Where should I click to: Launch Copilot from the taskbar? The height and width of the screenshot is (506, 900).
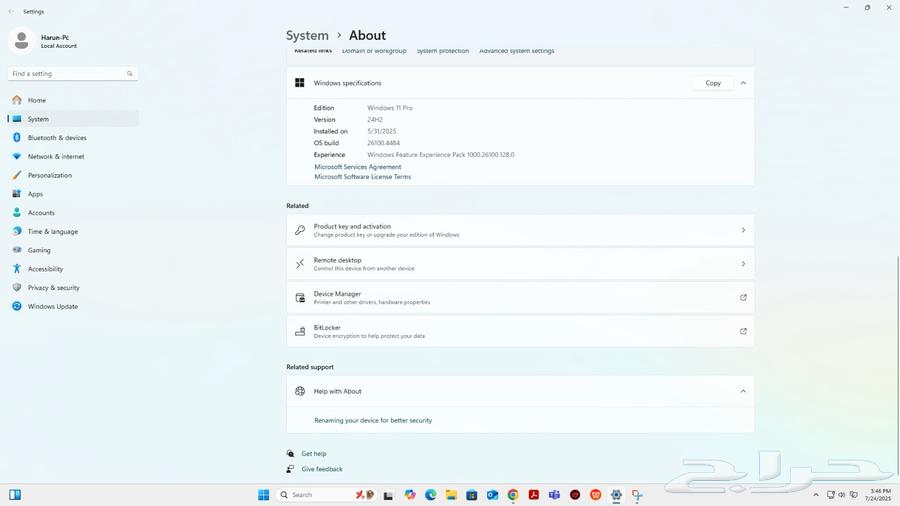(x=410, y=495)
